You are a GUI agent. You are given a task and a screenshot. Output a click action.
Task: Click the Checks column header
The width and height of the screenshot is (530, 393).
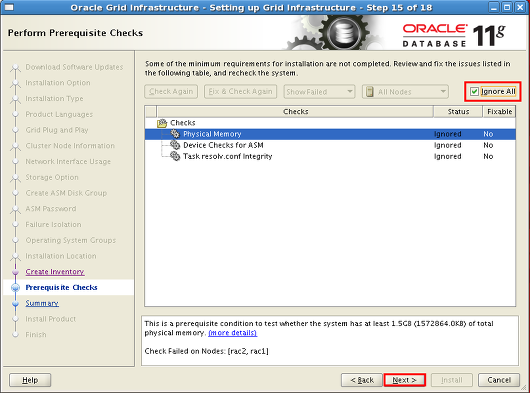click(295, 112)
